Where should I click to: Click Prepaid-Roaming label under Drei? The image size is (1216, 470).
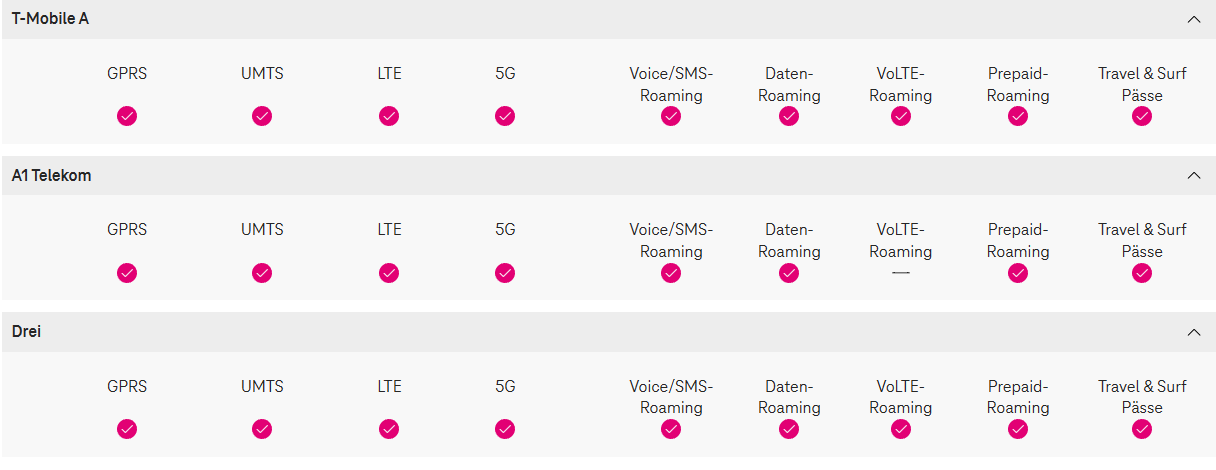tap(1018, 397)
